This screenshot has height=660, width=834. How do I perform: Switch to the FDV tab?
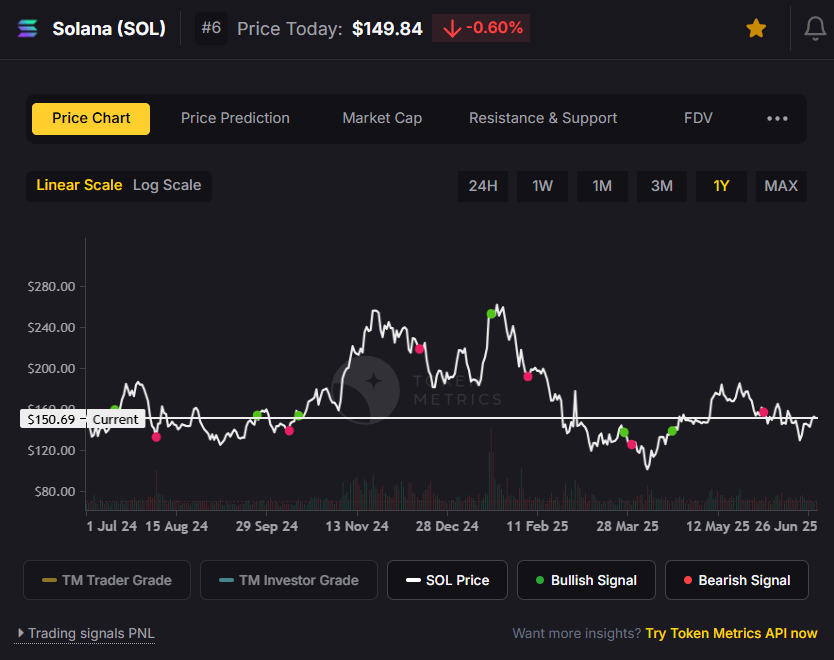tap(698, 118)
